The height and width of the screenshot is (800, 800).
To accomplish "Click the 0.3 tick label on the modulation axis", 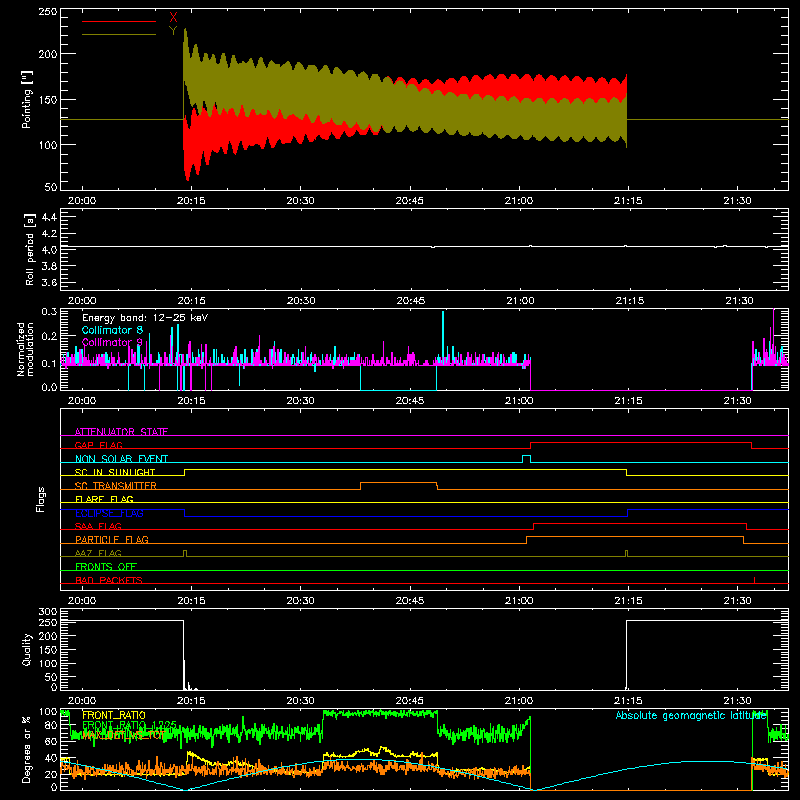I will pyautogui.click(x=49, y=312).
